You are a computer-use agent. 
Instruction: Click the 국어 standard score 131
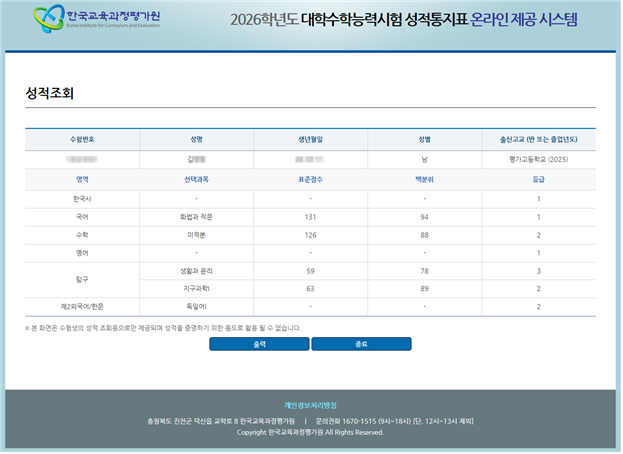(x=310, y=216)
